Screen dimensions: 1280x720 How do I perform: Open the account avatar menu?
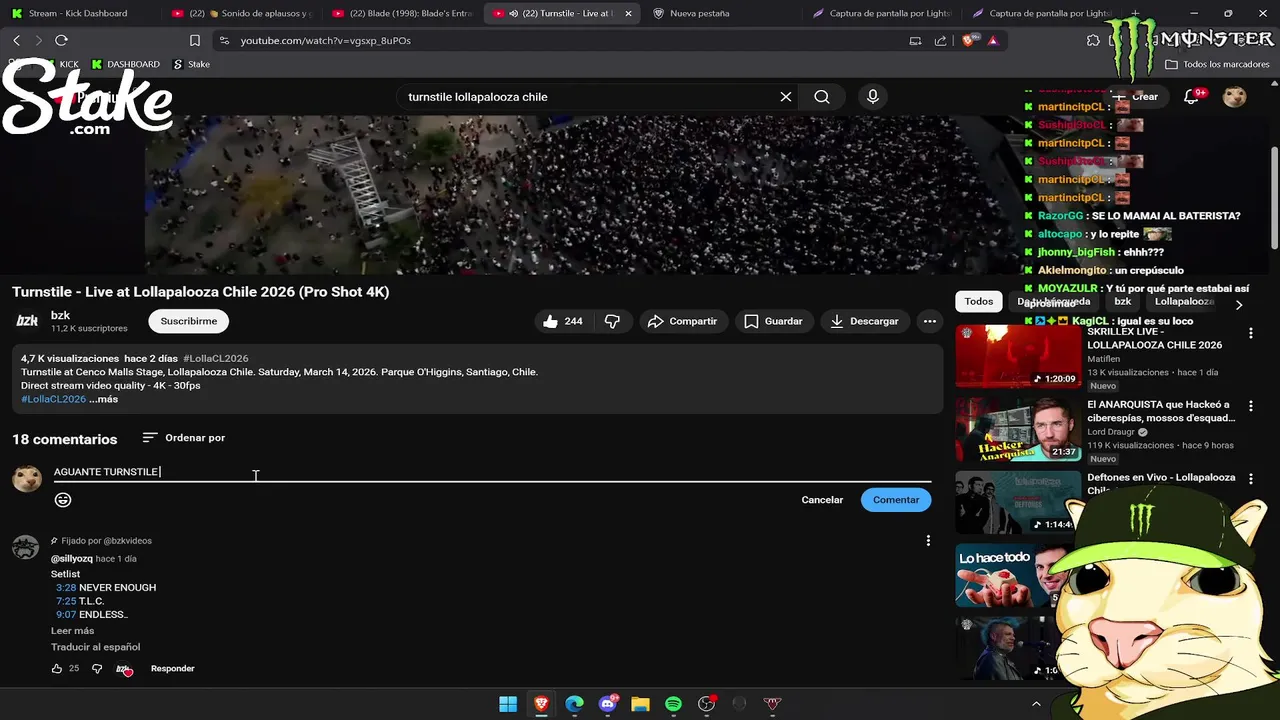coord(1235,97)
